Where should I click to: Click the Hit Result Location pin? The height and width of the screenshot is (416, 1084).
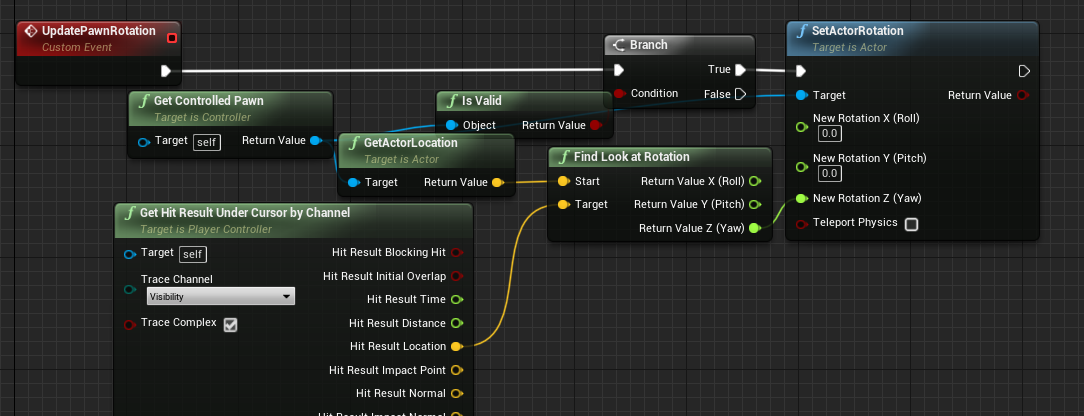point(456,346)
